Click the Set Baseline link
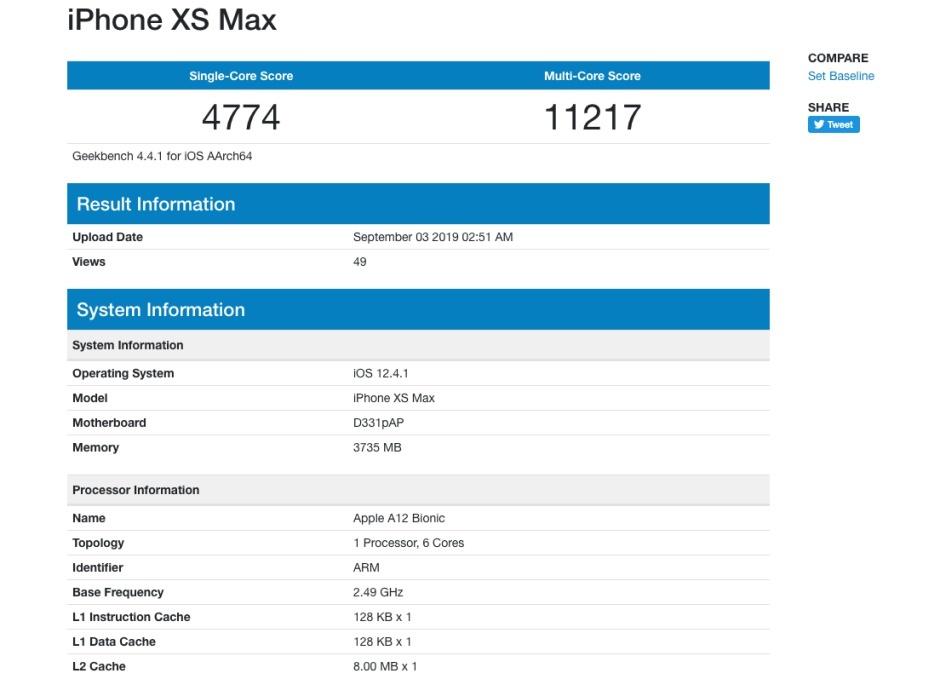 click(840, 76)
